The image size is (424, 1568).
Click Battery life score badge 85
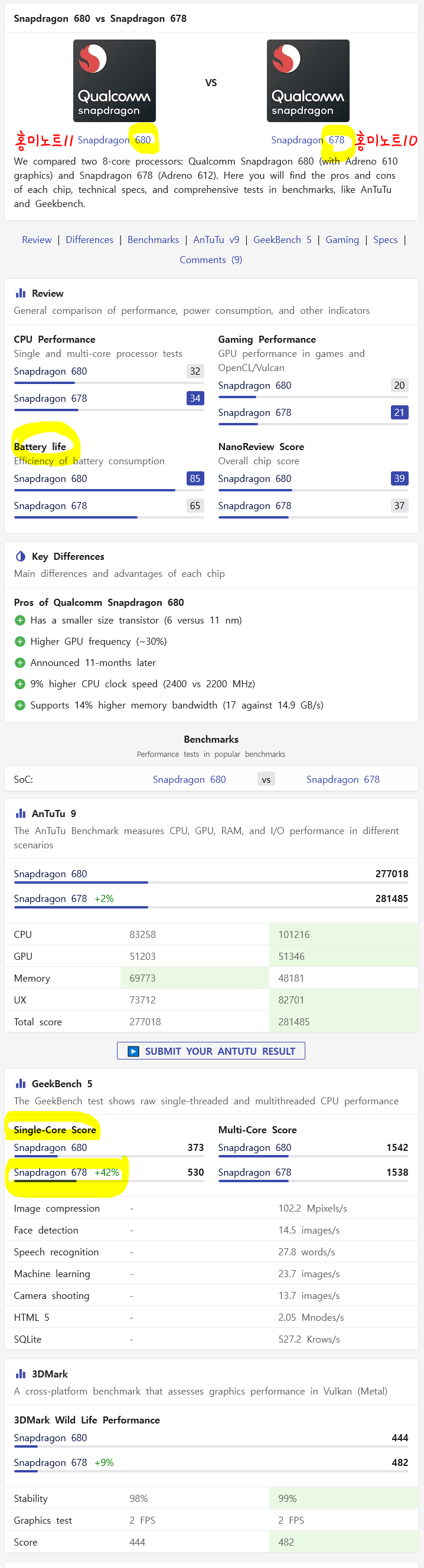195,479
